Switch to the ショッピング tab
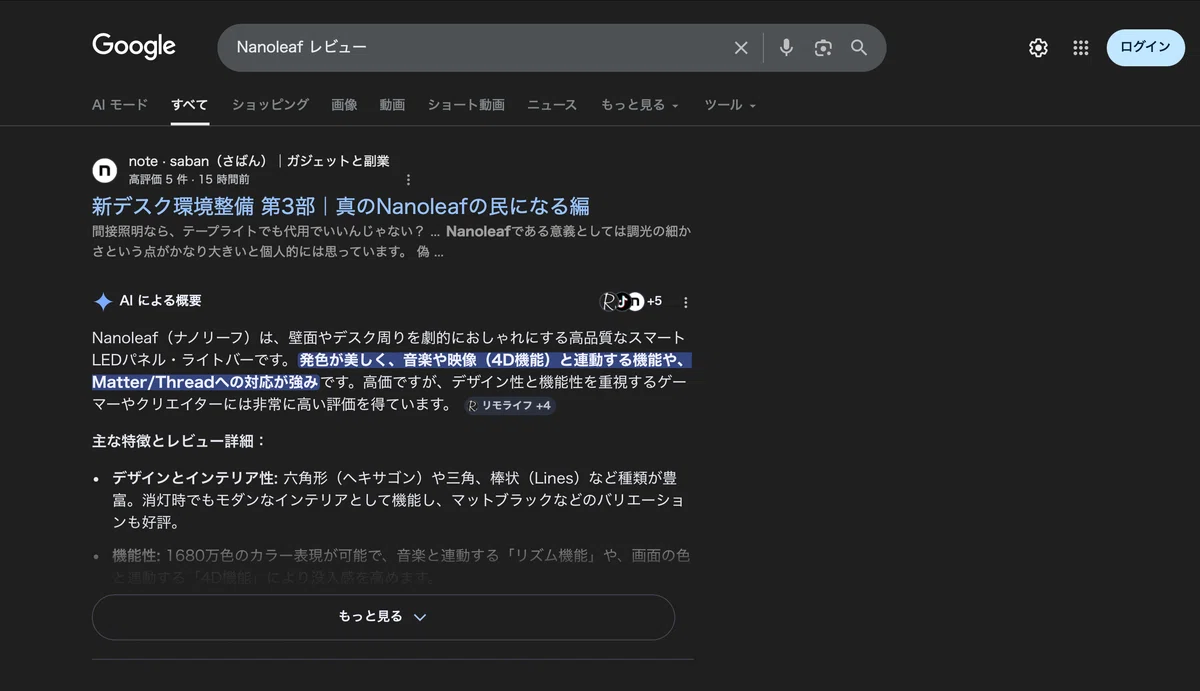 [270, 105]
